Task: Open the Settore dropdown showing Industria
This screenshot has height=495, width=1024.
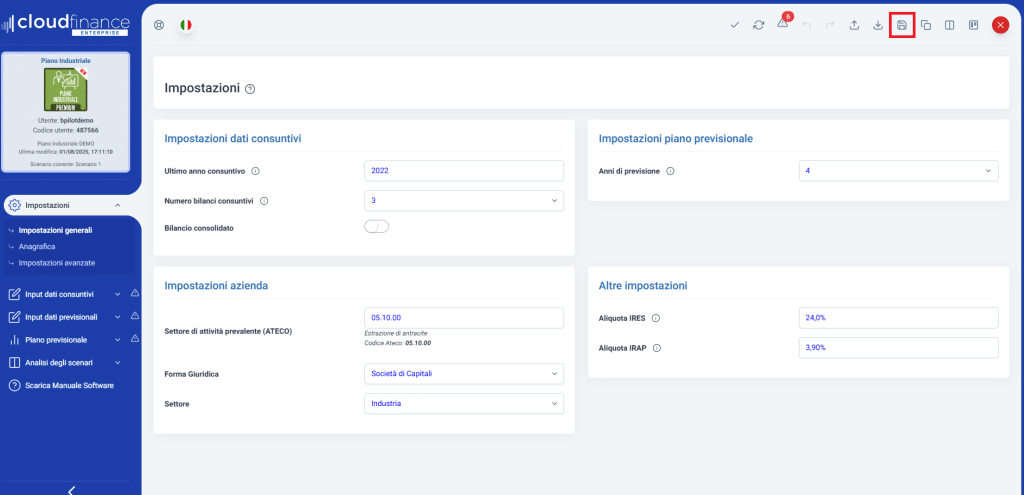Action: point(464,404)
